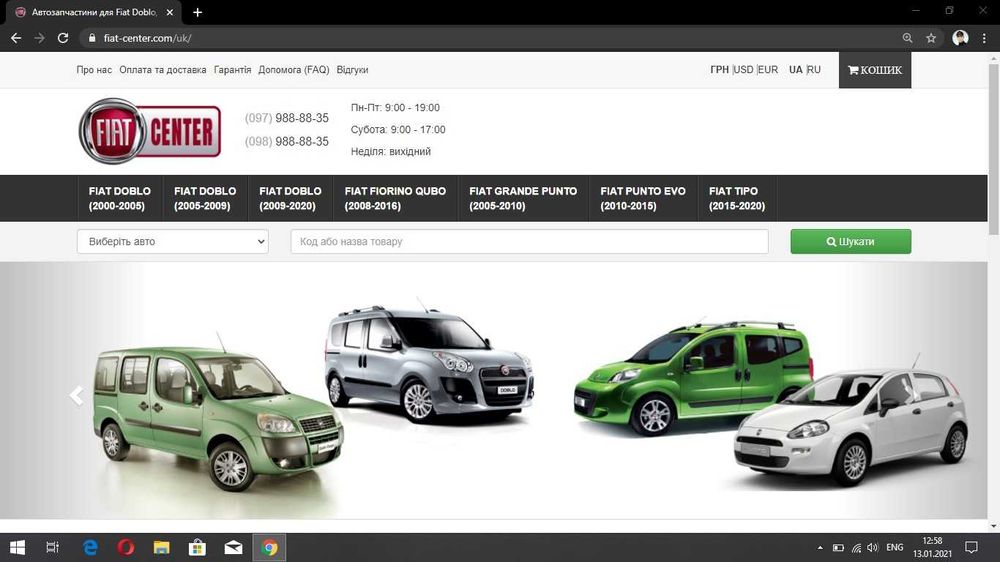Open Fiat Doblo (2009-2020) menu
This screenshot has width=1000, height=562.
(x=290, y=198)
